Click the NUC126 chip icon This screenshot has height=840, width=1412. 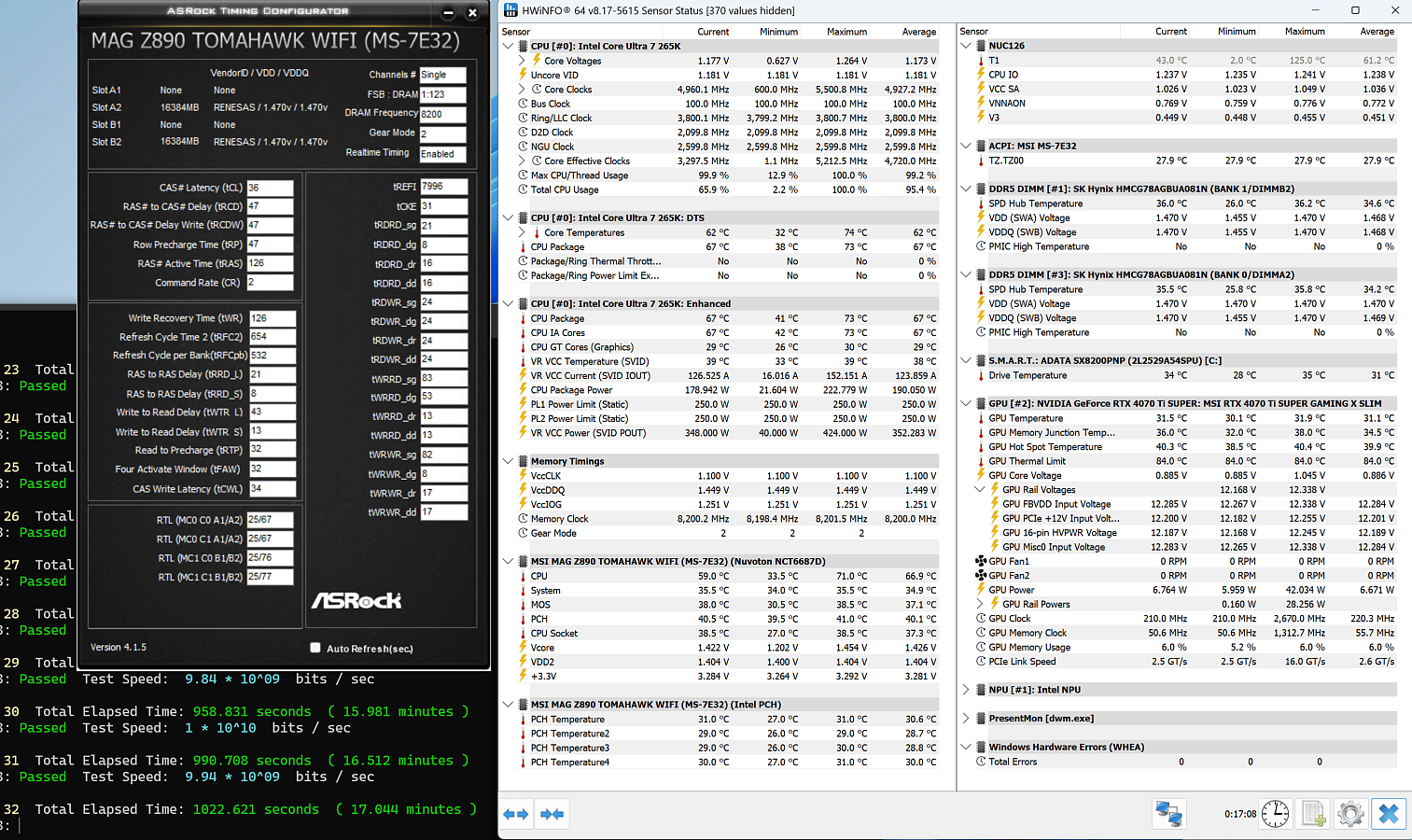(981, 45)
